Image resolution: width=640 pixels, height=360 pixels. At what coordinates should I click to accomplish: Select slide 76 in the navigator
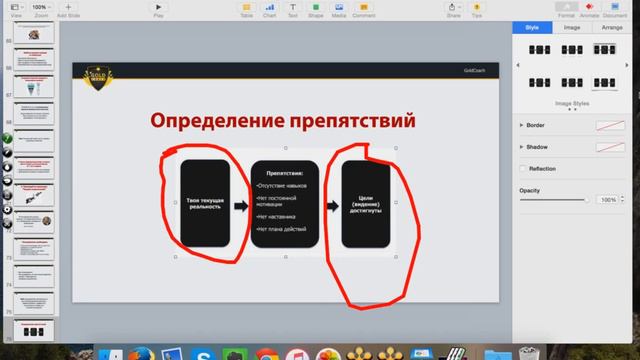point(34,331)
